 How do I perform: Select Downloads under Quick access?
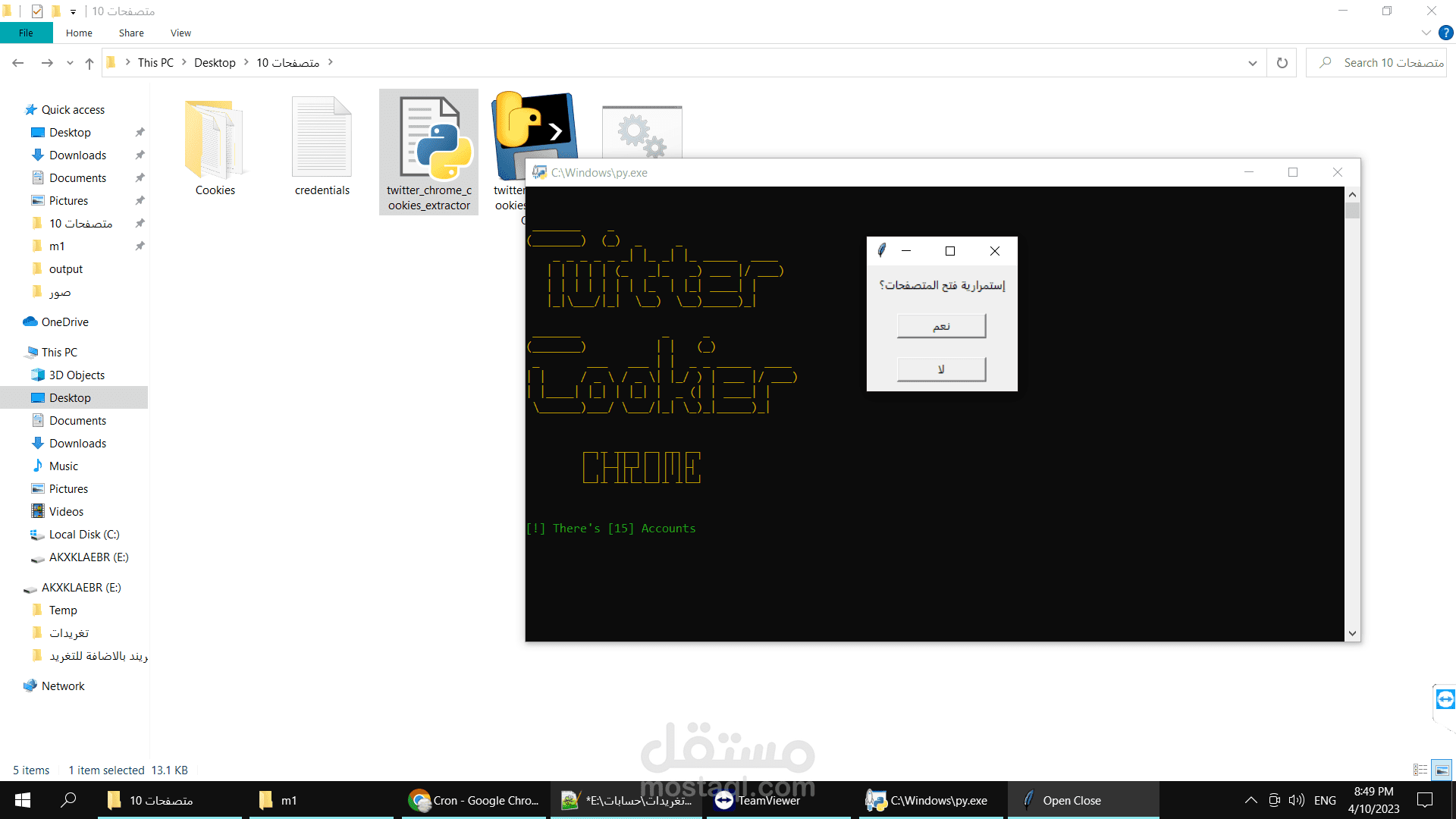[77, 155]
